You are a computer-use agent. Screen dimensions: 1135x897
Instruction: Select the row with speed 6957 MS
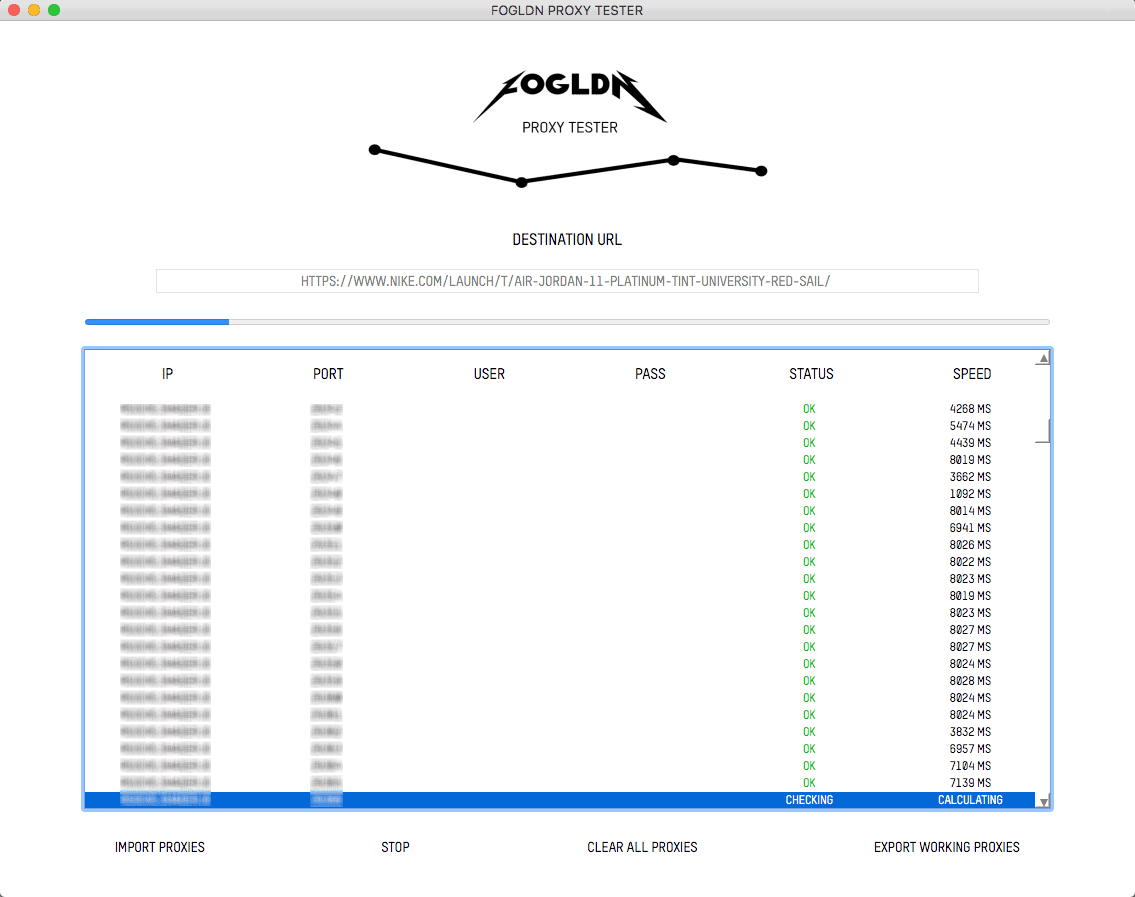point(560,749)
